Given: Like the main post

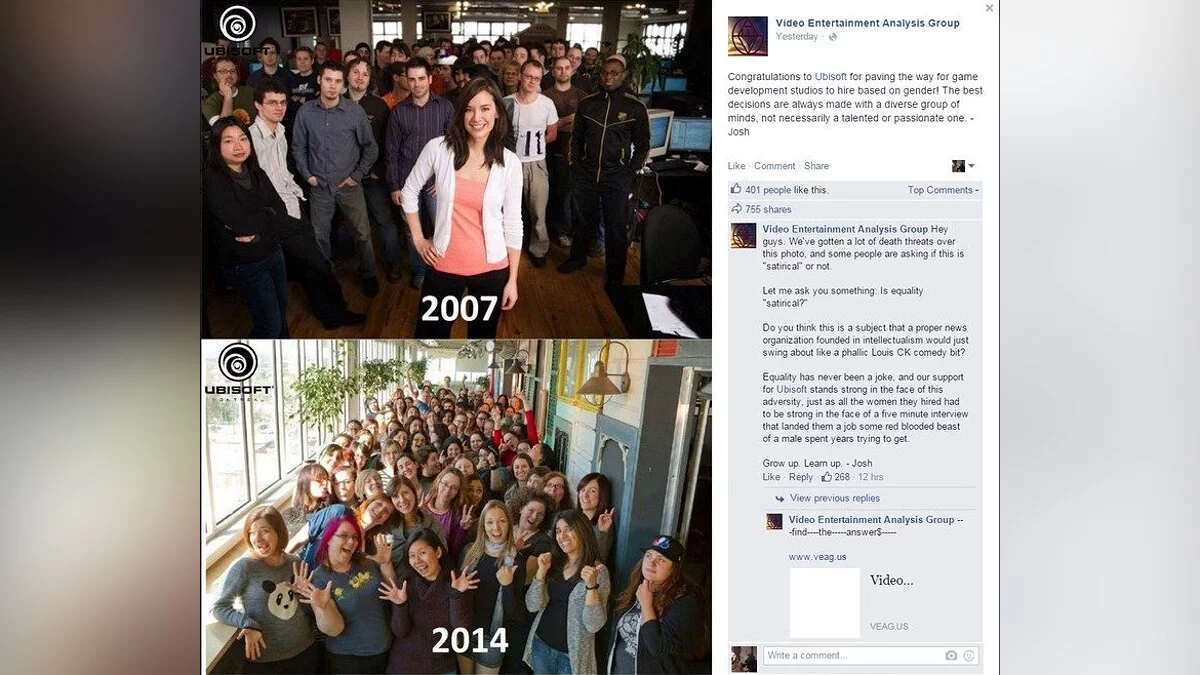Looking at the screenshot, I should 737,166.
